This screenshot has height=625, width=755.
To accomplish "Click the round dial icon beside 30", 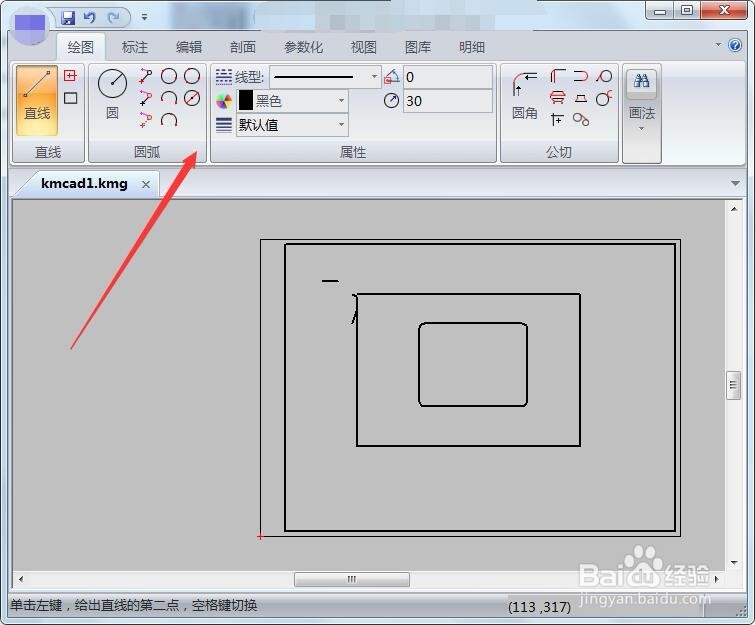I will 391,101.
